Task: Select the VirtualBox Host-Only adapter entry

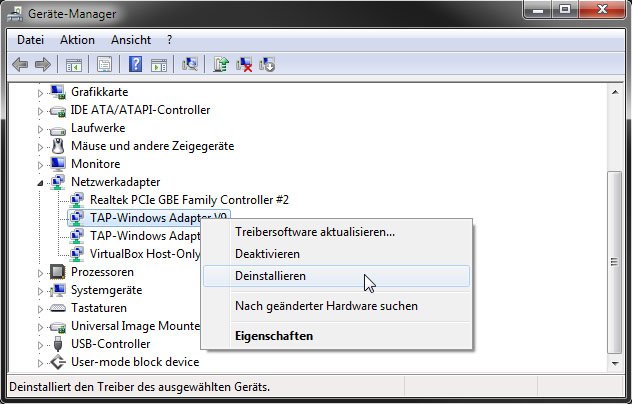Action: click(145, 254)
